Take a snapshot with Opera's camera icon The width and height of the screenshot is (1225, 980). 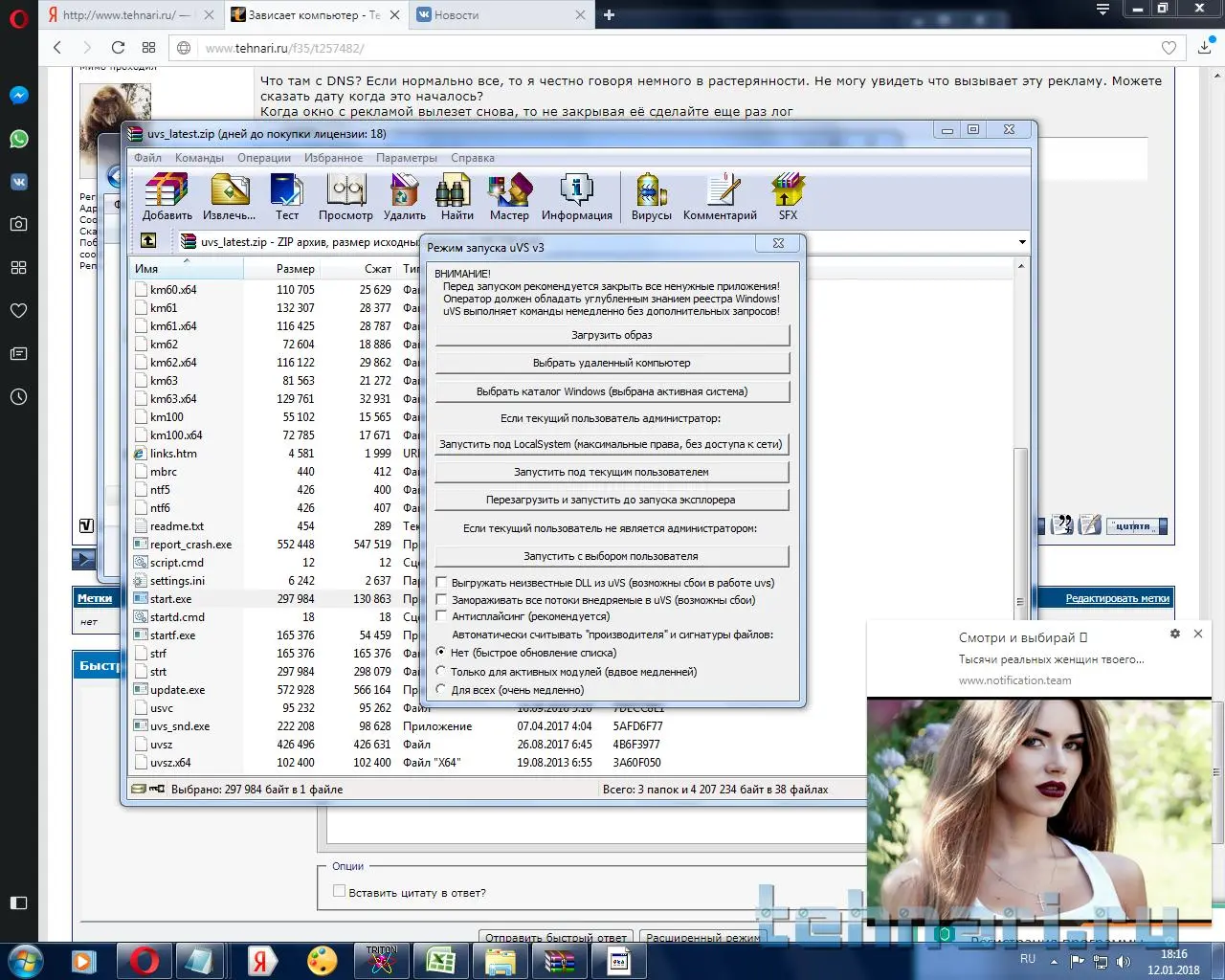(x=19, y=224)
